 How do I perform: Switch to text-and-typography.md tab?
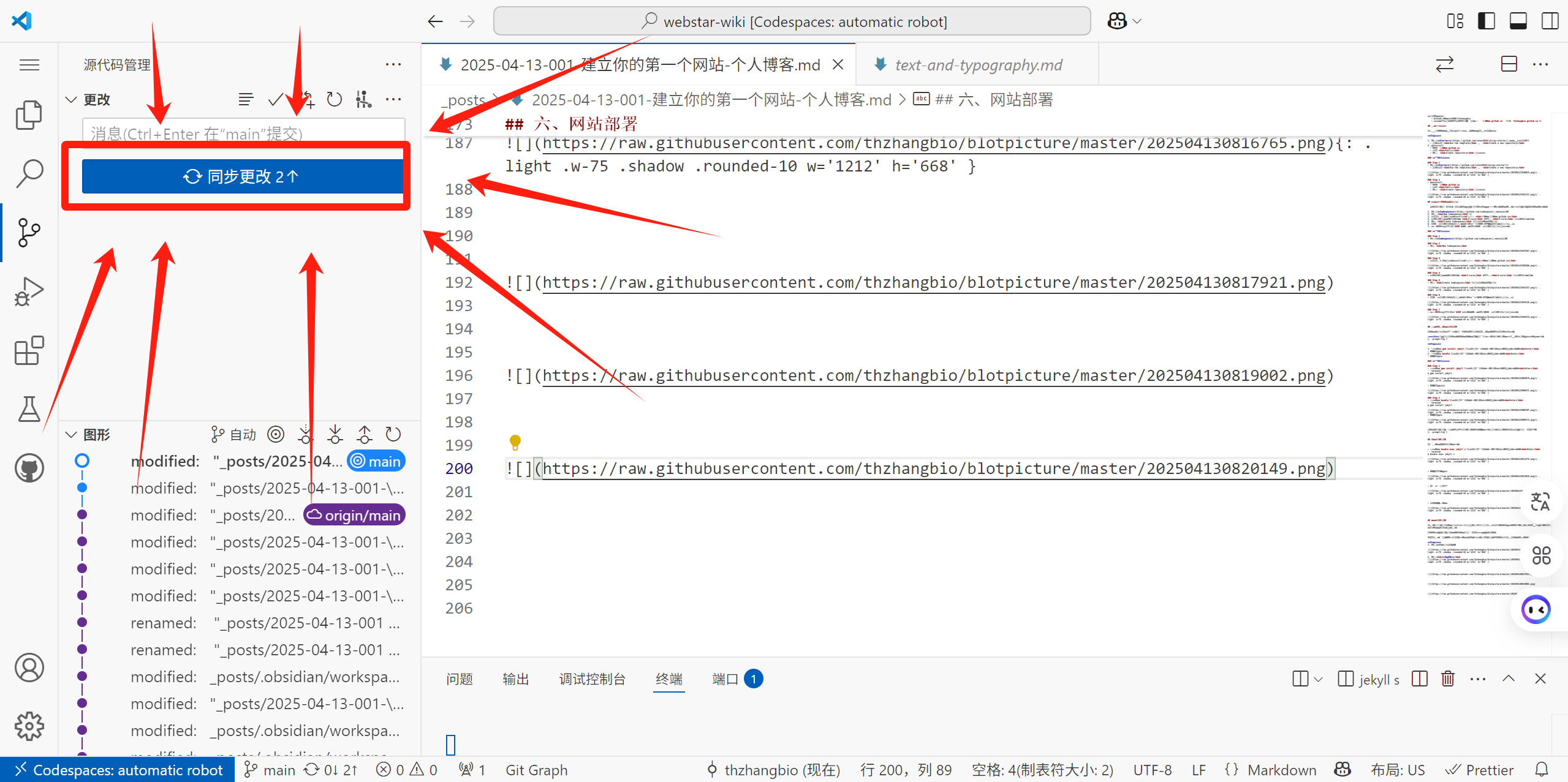(x=978, y=65)
